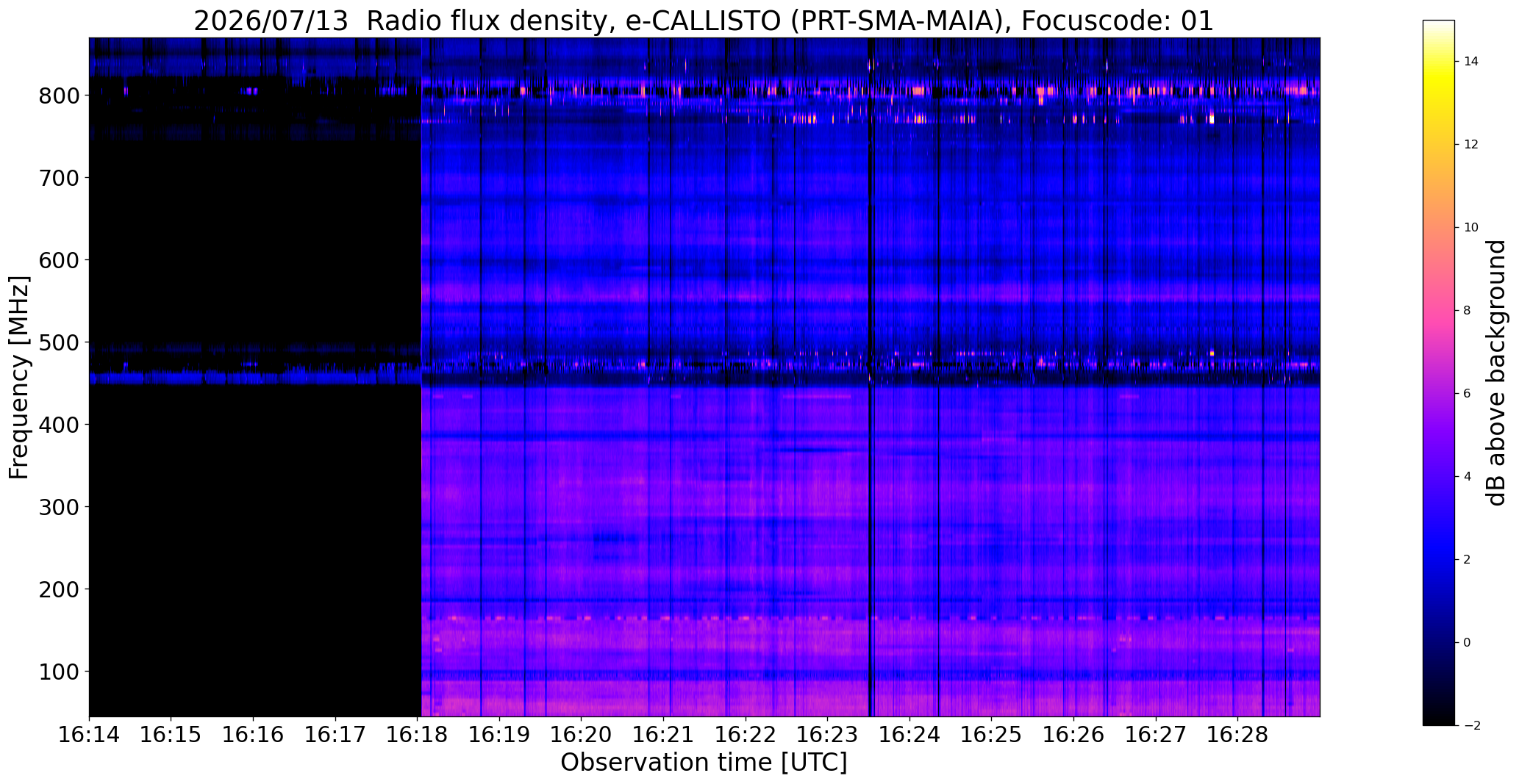Click the 16:14 time axis label
Viewport: 1519px width, 784px height.
coord(90,735)
